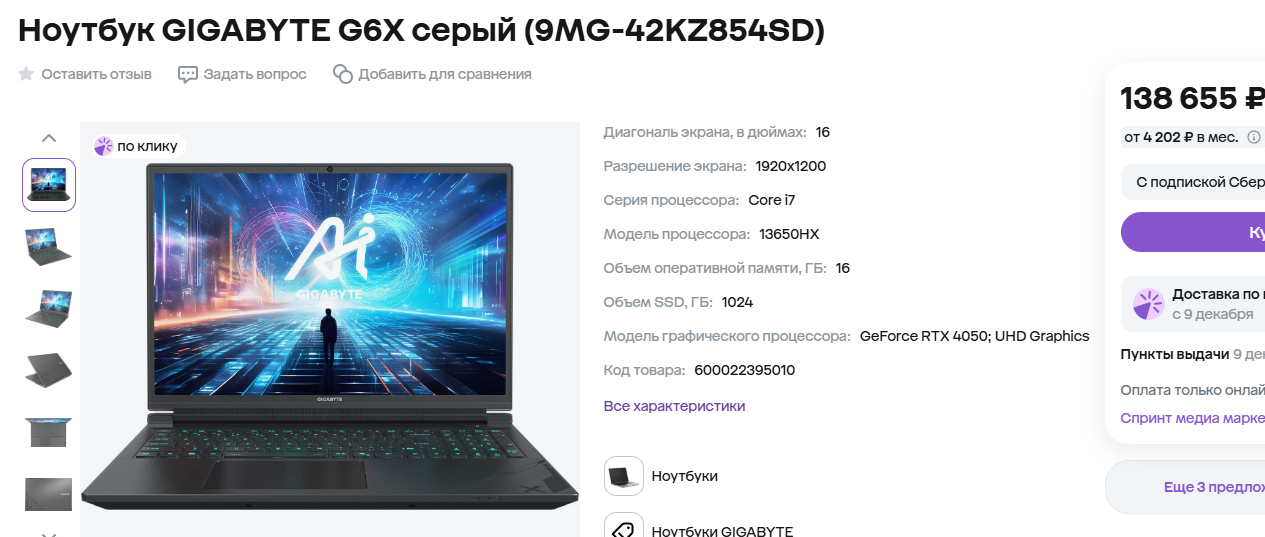Expand 'Все характеристики' full specs
Image resolution: width=1265 pixels, height=537 pixels.
[674, 406]
